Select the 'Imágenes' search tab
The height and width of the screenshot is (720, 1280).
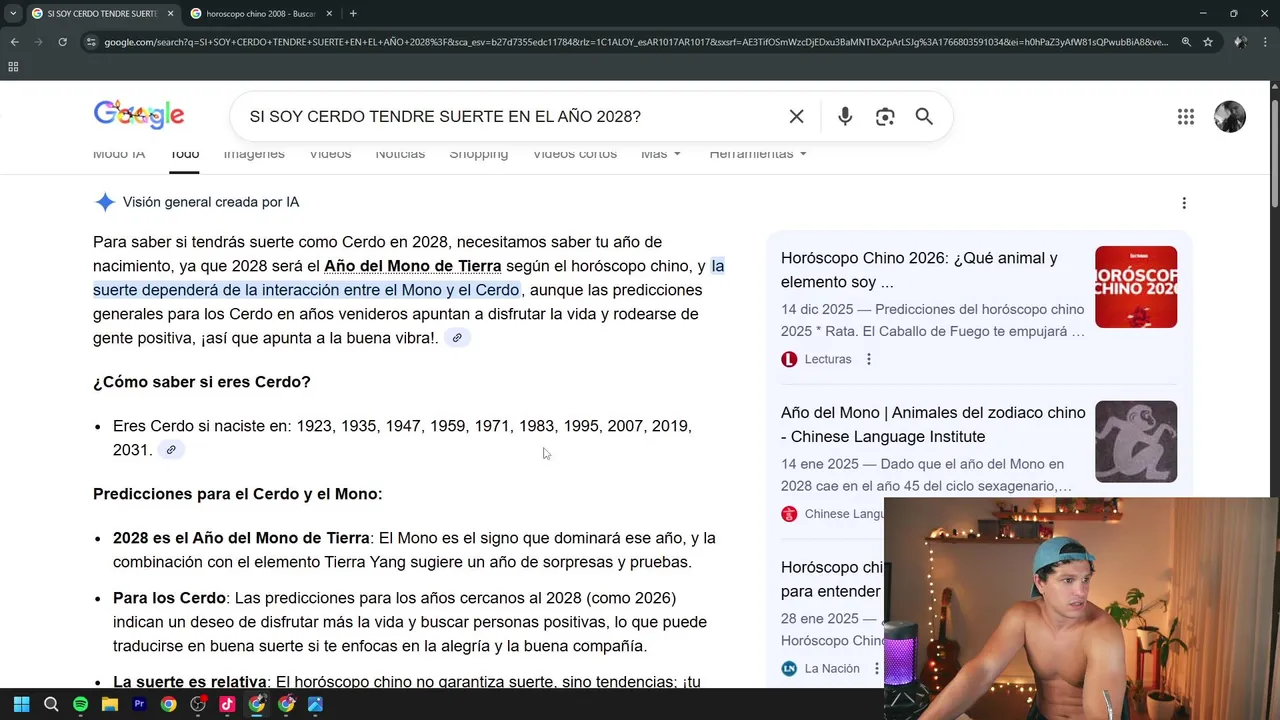(254, 154)
